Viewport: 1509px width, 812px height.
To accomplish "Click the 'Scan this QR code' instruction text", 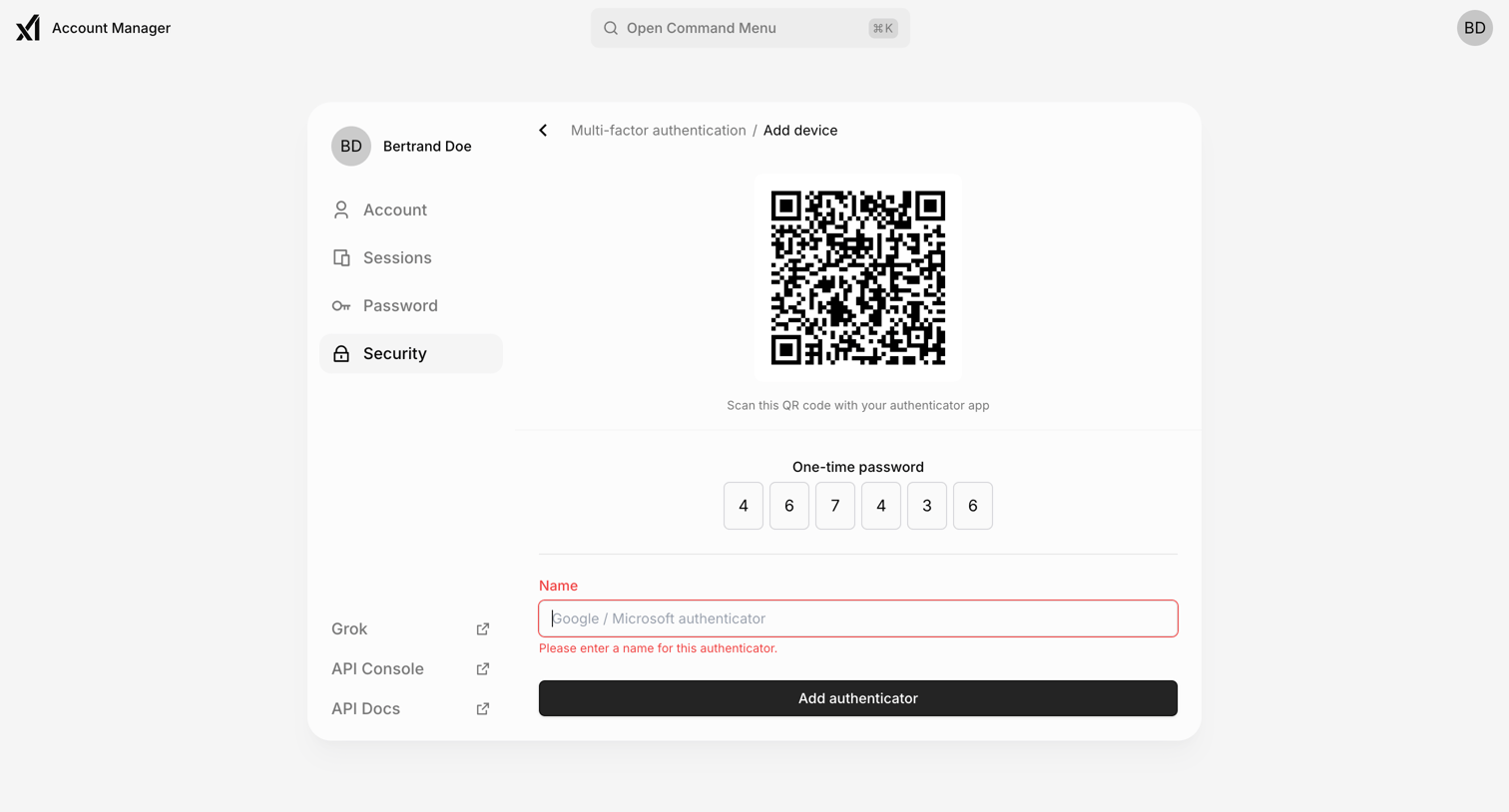I will point(858,405).
